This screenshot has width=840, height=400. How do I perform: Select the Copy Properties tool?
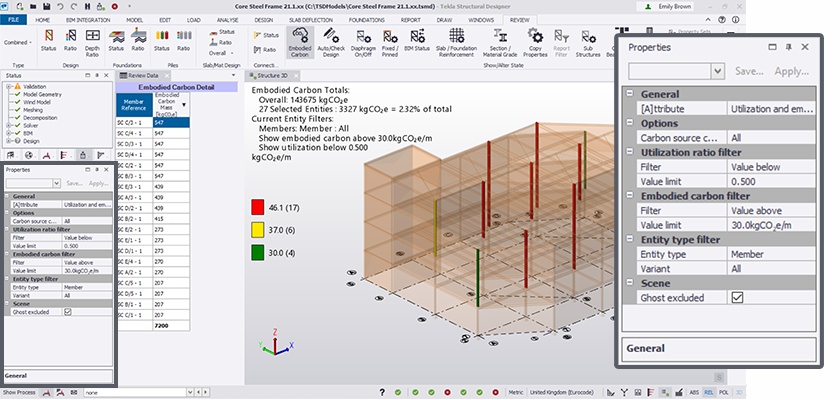535,42
